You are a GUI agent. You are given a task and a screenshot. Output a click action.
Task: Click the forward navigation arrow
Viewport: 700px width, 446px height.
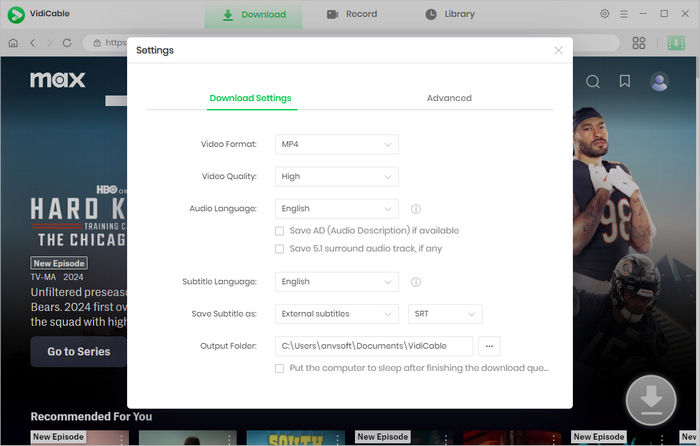pyautogui.click(x=50, y=43)
